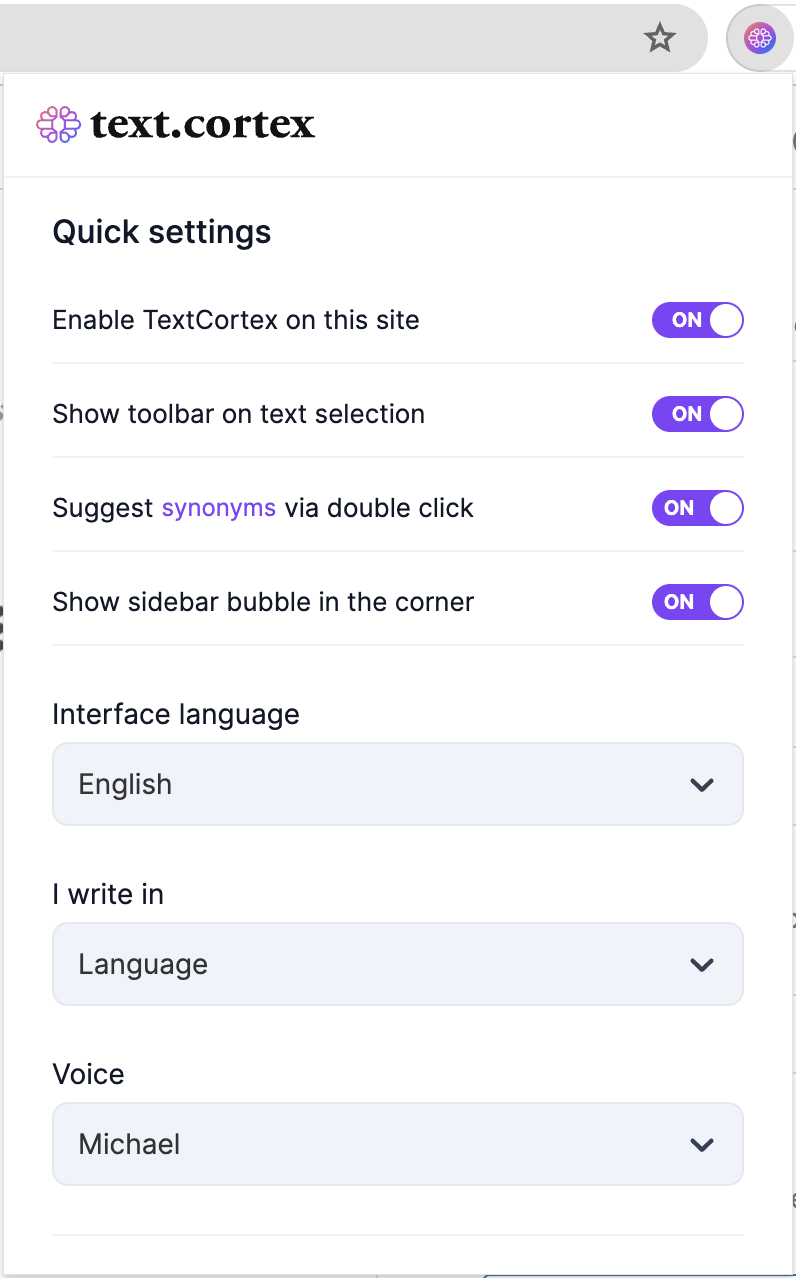Image resolution: width=796 pixels, height=1278 pixels.
Task: Open the I write in Language dropdown
Action: tap(398, 964)
